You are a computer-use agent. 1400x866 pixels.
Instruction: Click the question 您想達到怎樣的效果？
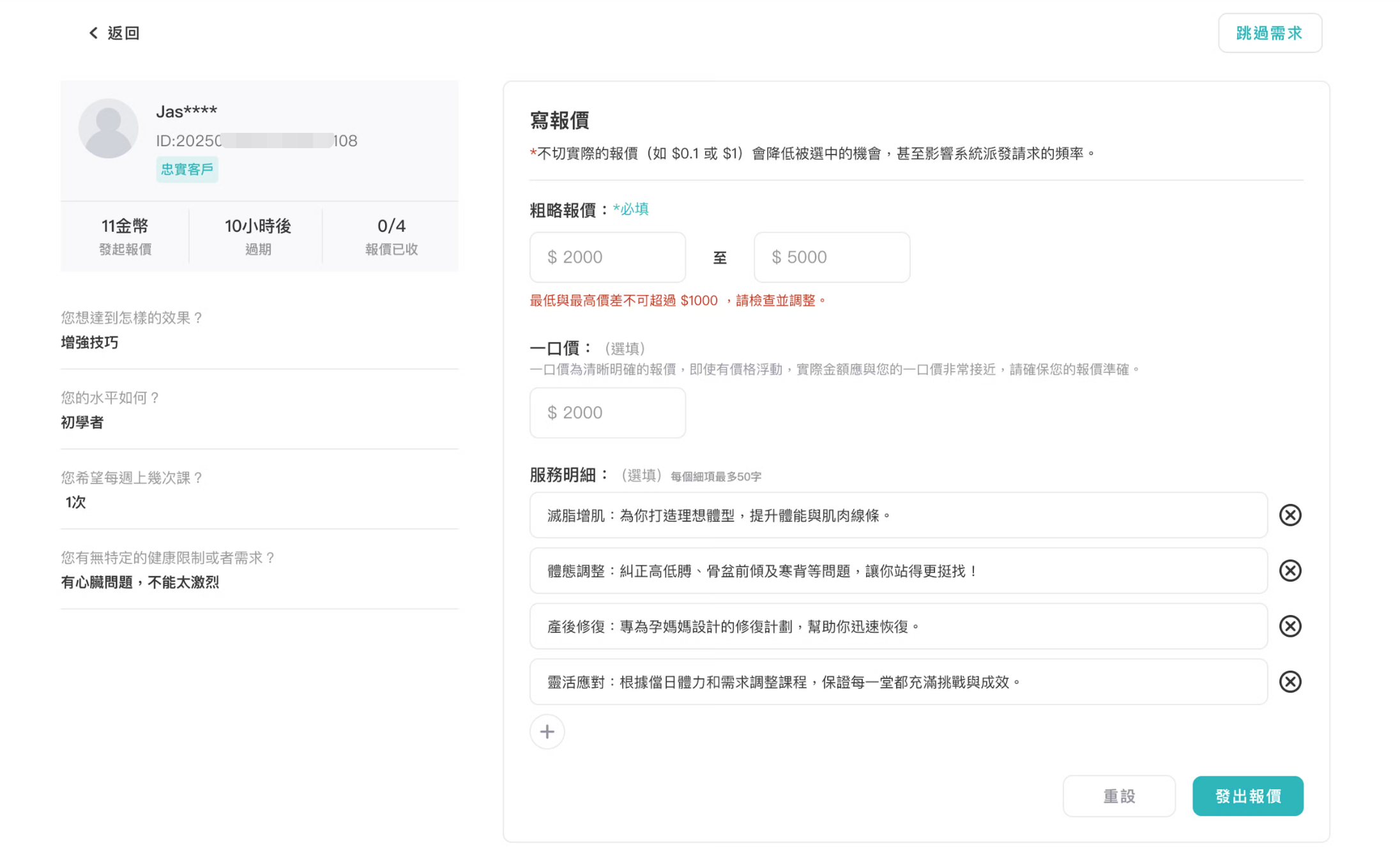click(x=132, y=317)
